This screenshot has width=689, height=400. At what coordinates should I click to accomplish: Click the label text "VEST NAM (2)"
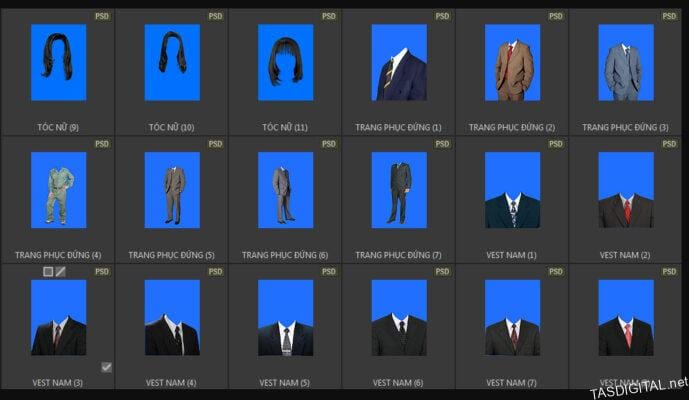point(625,255)
